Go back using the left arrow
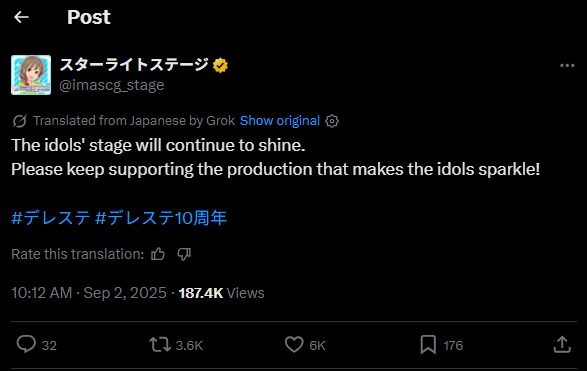587x371 pixels. (x=21, y=17)
